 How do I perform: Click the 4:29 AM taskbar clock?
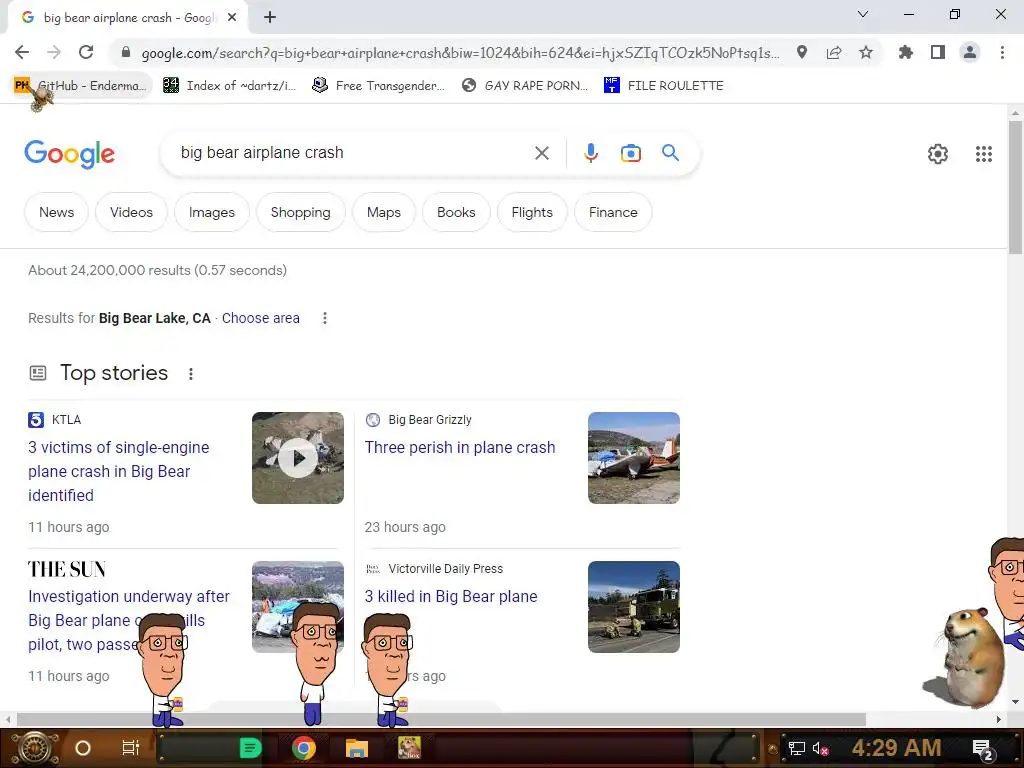tap(896, 748)
